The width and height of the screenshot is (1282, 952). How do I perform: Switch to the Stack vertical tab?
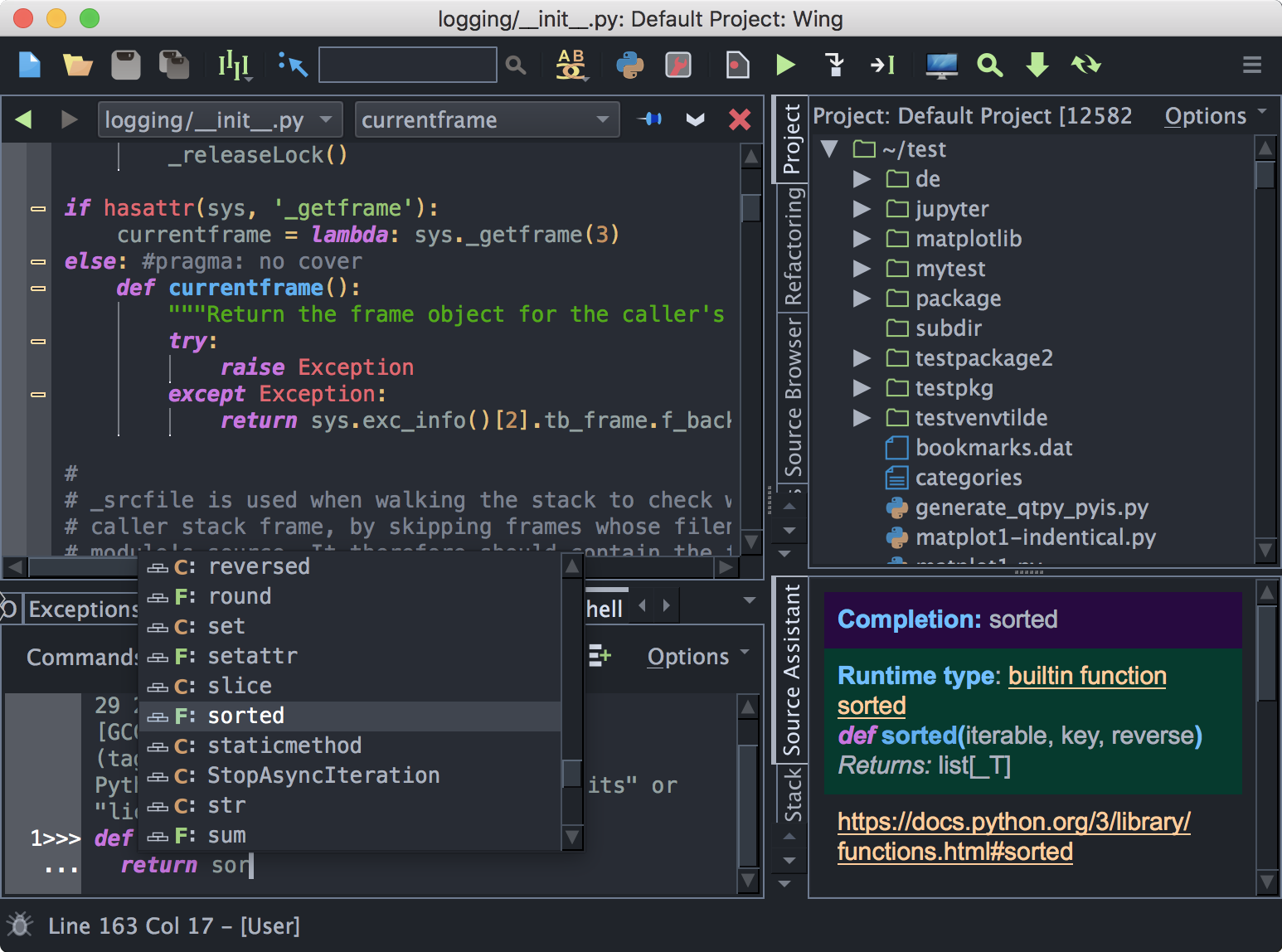pos(792,793)
